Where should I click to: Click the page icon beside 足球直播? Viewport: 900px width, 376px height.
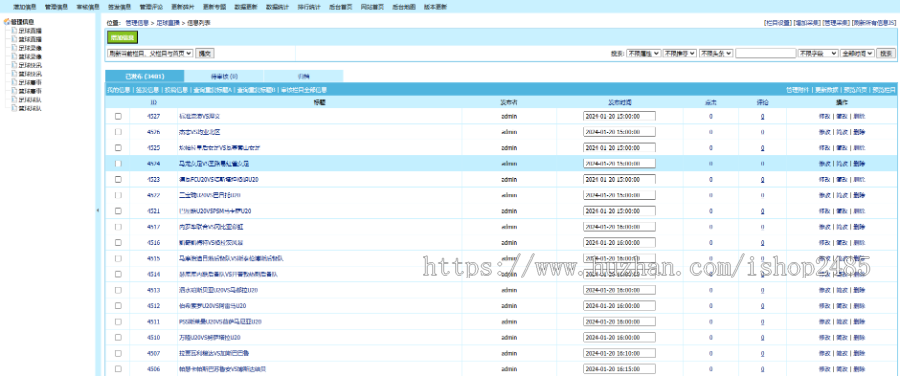(x=15, y=30)
